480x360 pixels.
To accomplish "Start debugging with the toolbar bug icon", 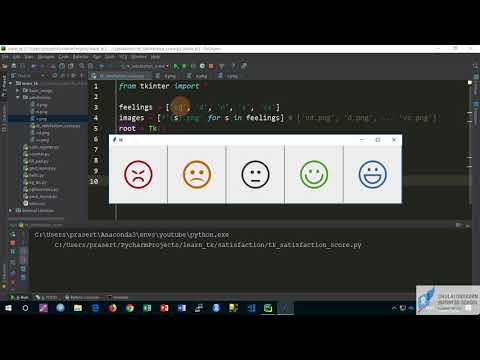I will 184,66.
